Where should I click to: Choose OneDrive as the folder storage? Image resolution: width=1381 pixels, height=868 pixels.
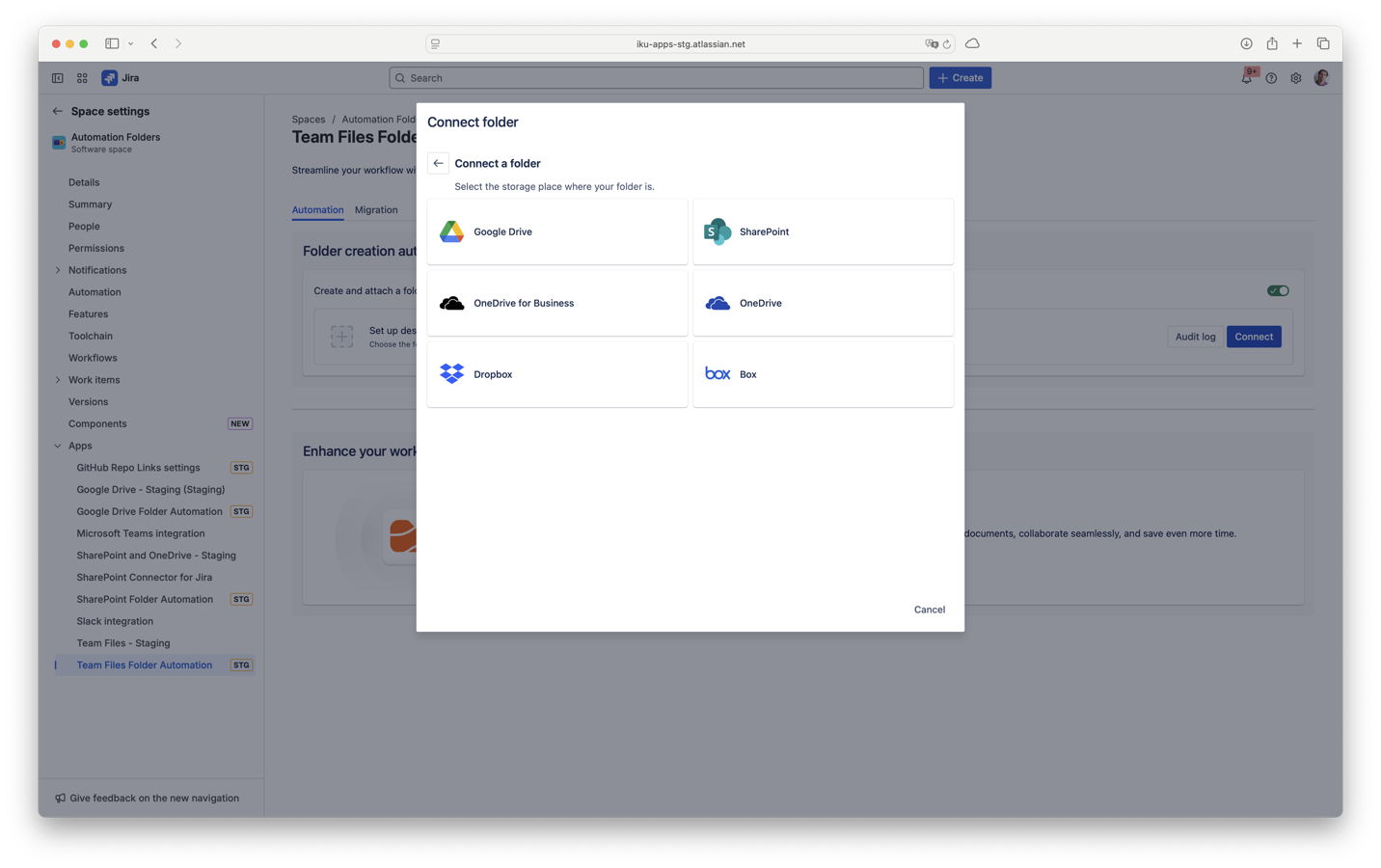823,302
